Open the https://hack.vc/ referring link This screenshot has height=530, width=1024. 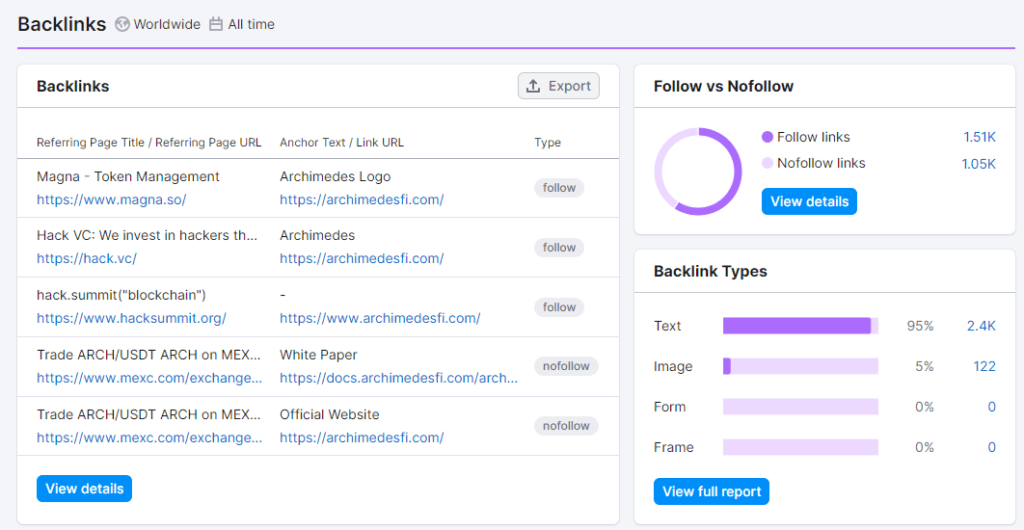[x=87, y=258]
